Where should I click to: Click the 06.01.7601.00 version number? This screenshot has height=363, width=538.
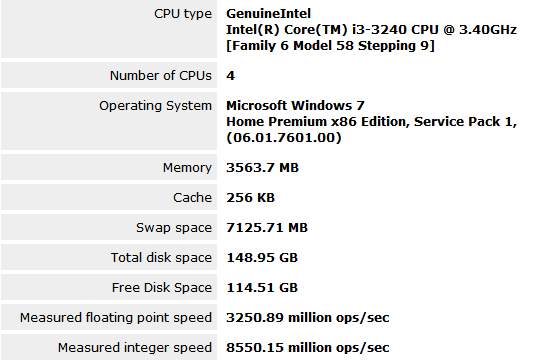click(284, 138)
